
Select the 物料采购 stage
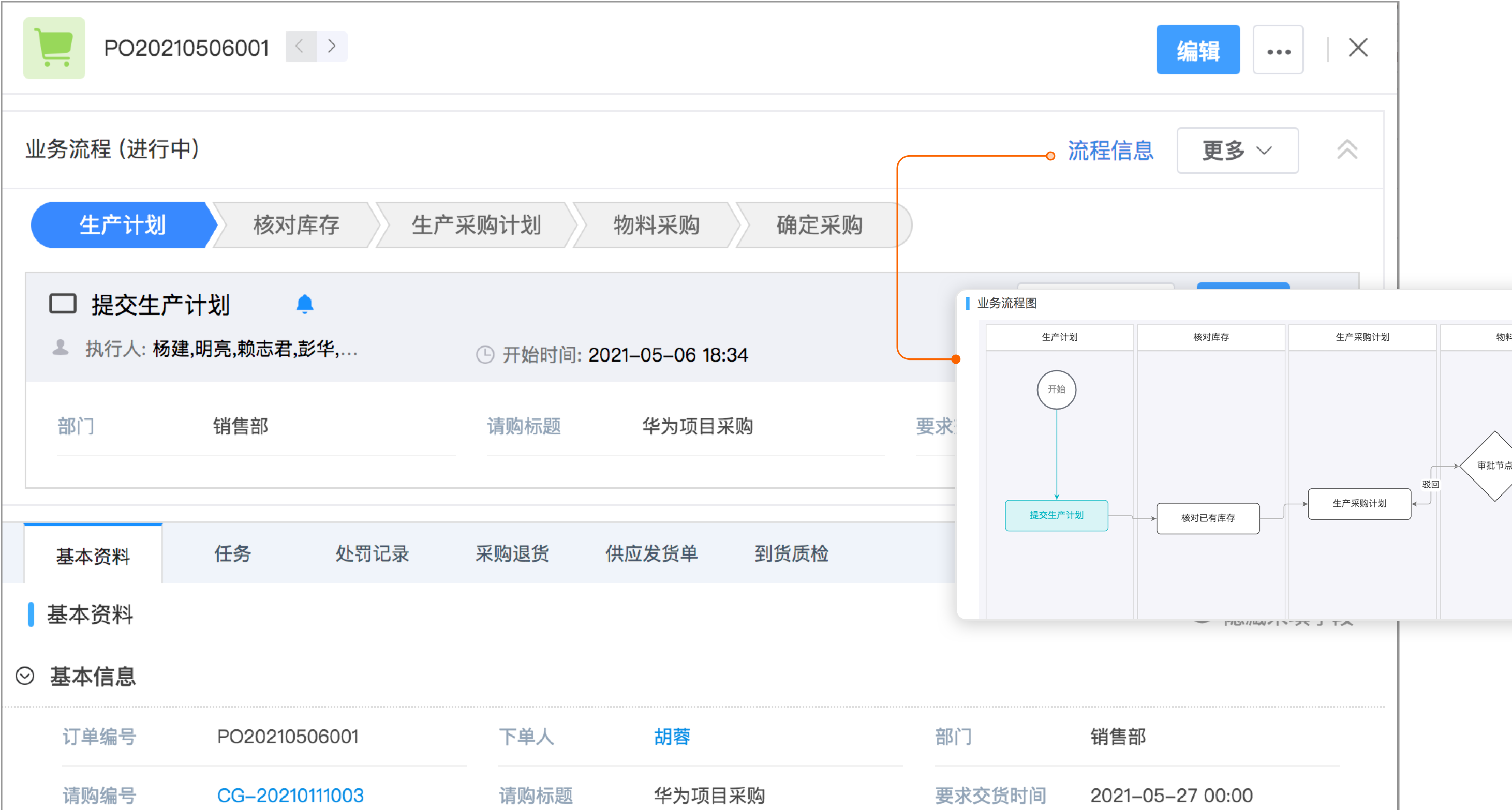656,225
